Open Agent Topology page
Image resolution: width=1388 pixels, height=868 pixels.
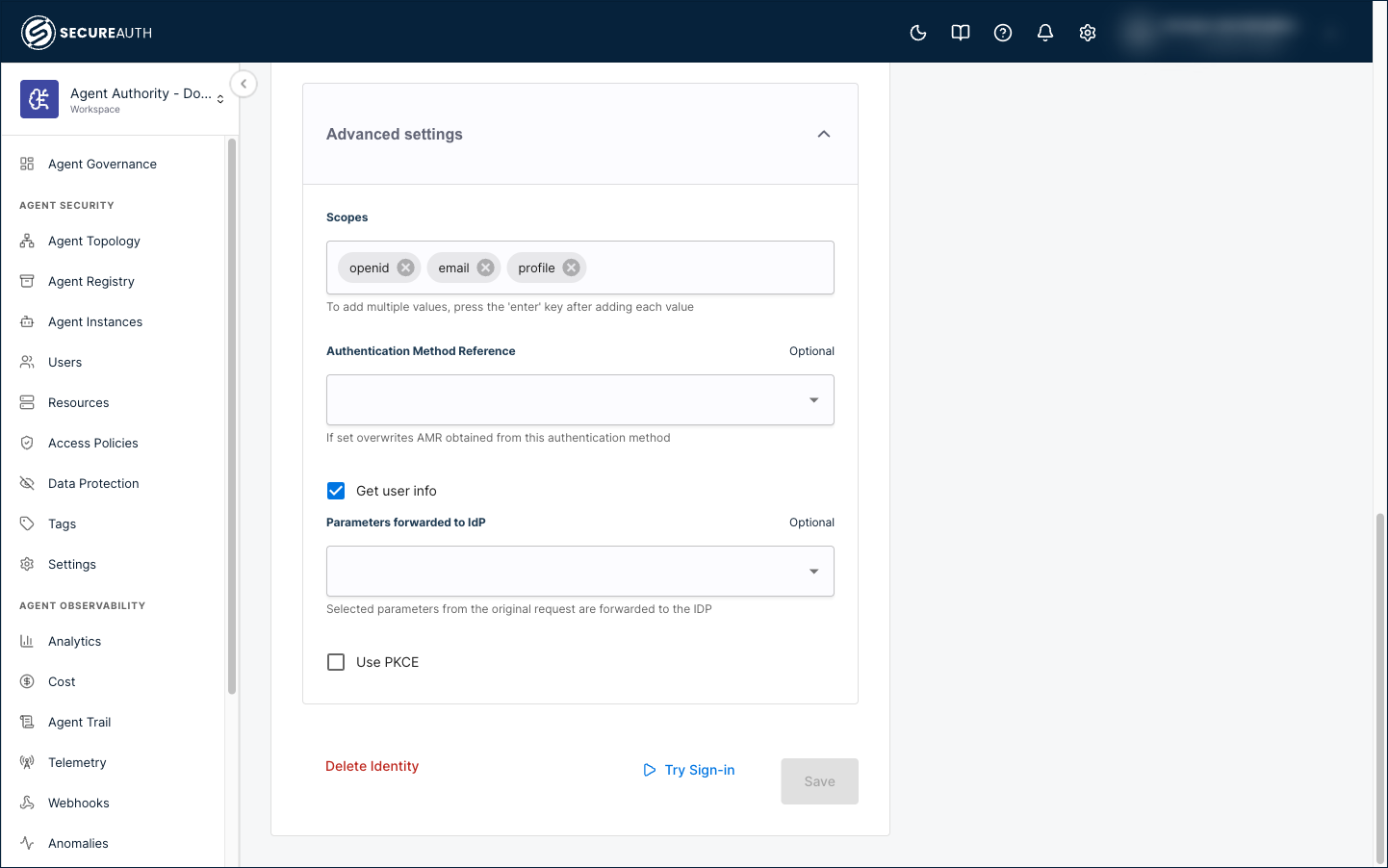pos(94,241)
